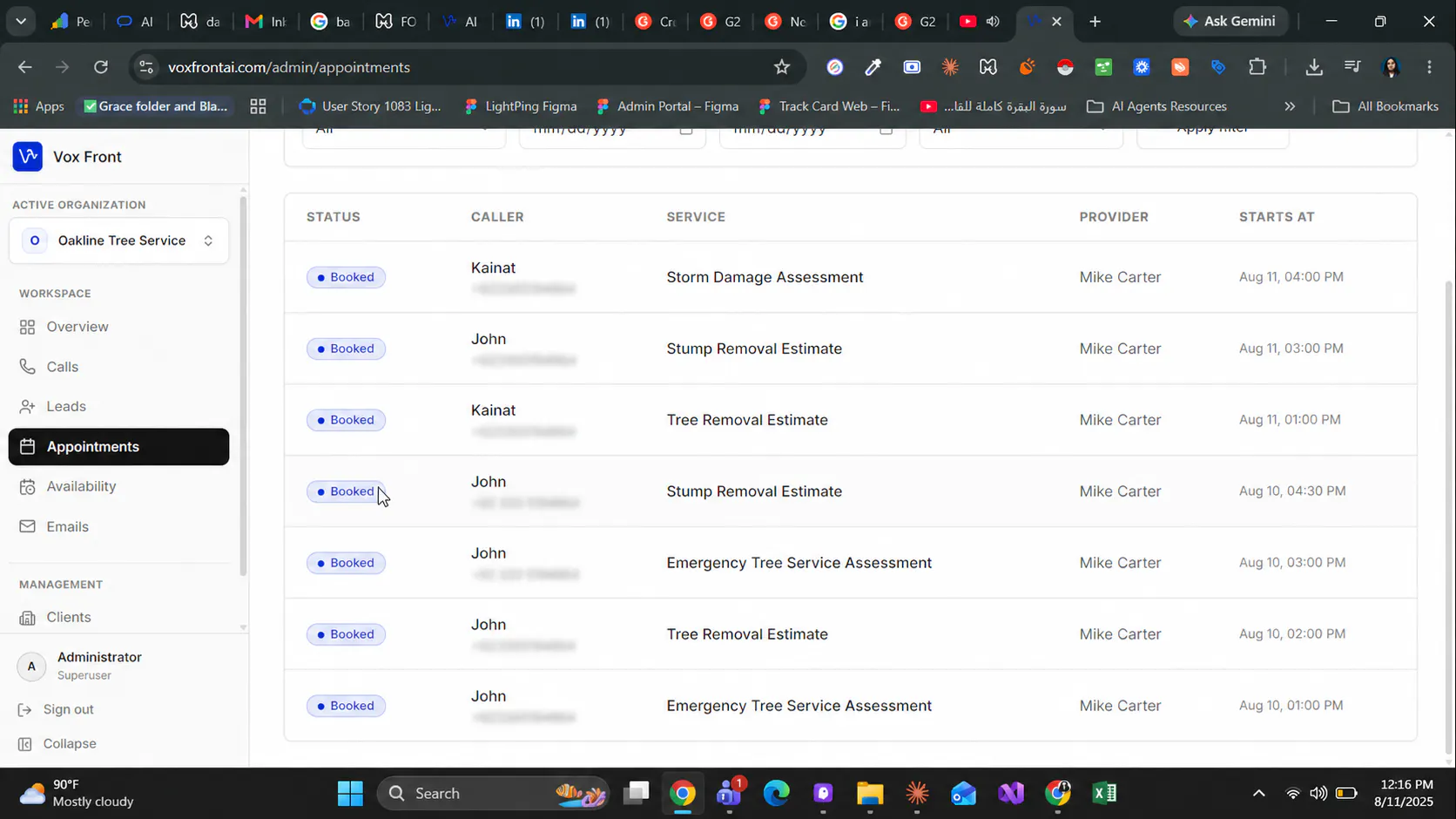1456x819 pixels.
Task: Click the Ask Gemini button
Action: pos(1230,21)
